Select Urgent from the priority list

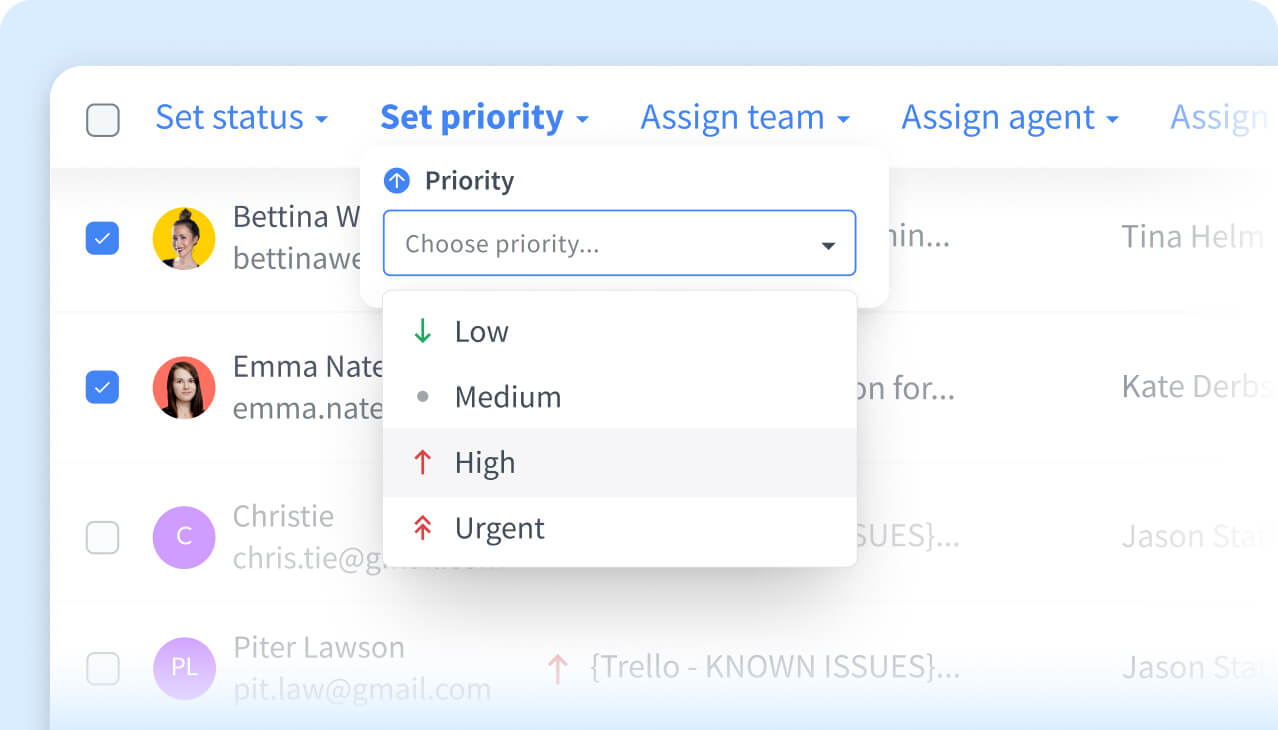tap(500, 528)
